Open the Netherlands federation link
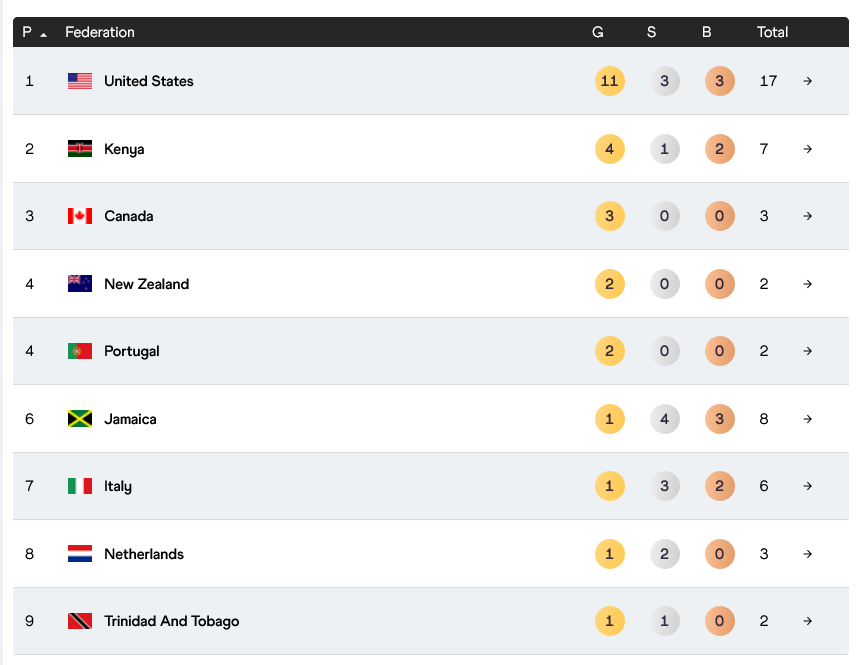The width and height of the screenshot is (856, 665). [144, 554]
